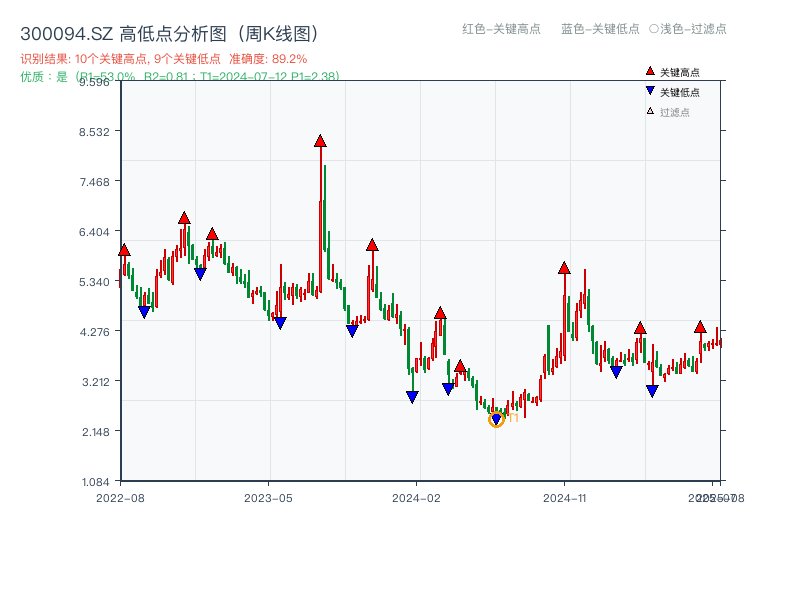Click the blue low marker near 5.5 in early 2023

(201, 274)
